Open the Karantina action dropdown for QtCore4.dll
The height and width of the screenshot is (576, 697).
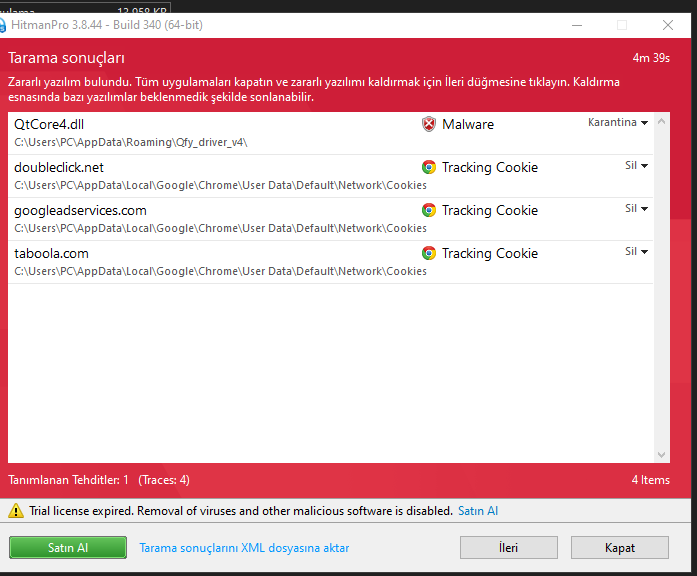click(x=618, y=123)
